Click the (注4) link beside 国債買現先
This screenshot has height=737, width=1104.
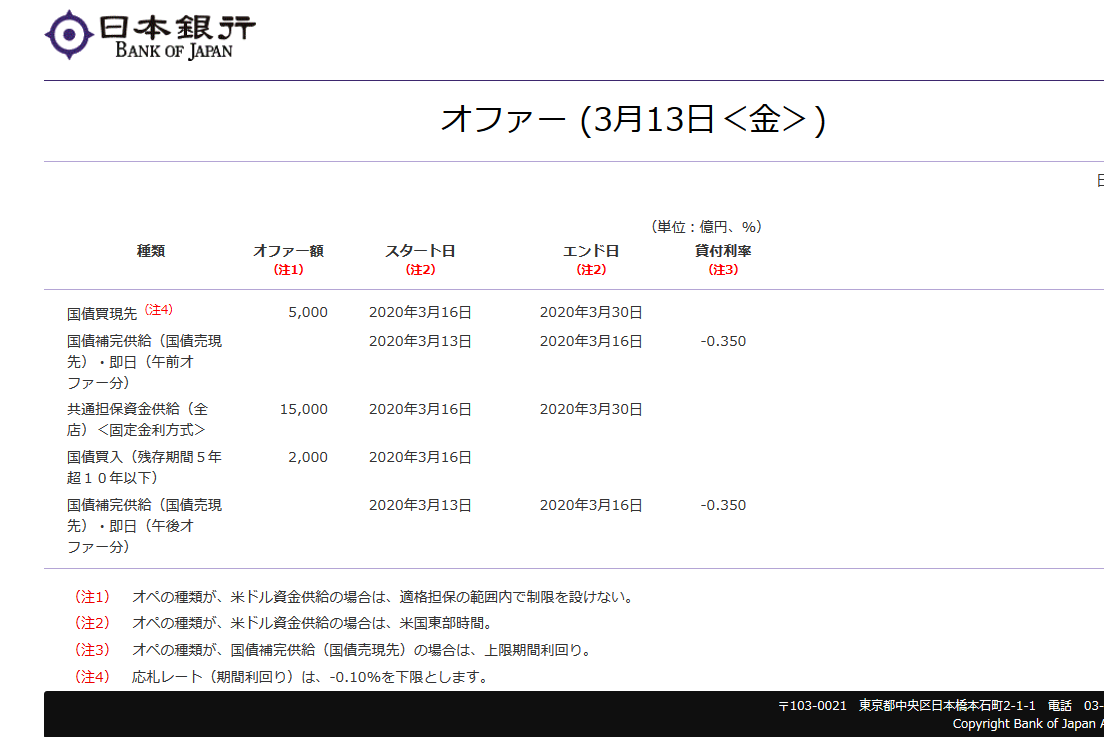tap(158, 310)
